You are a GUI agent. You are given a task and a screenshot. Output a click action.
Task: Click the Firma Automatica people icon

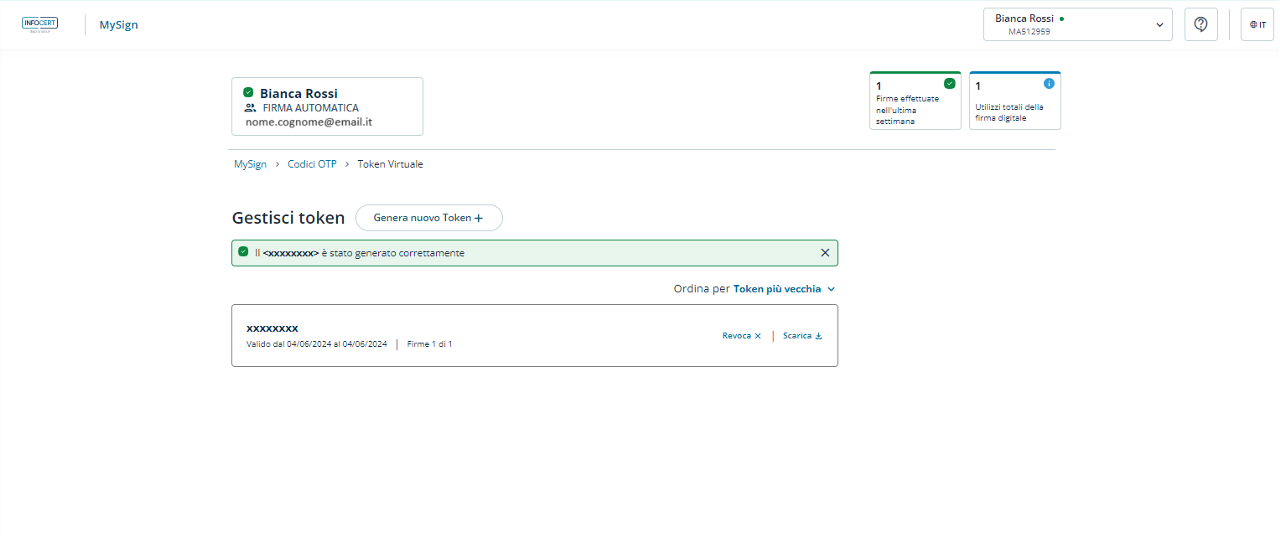click(x=251, y=108)
